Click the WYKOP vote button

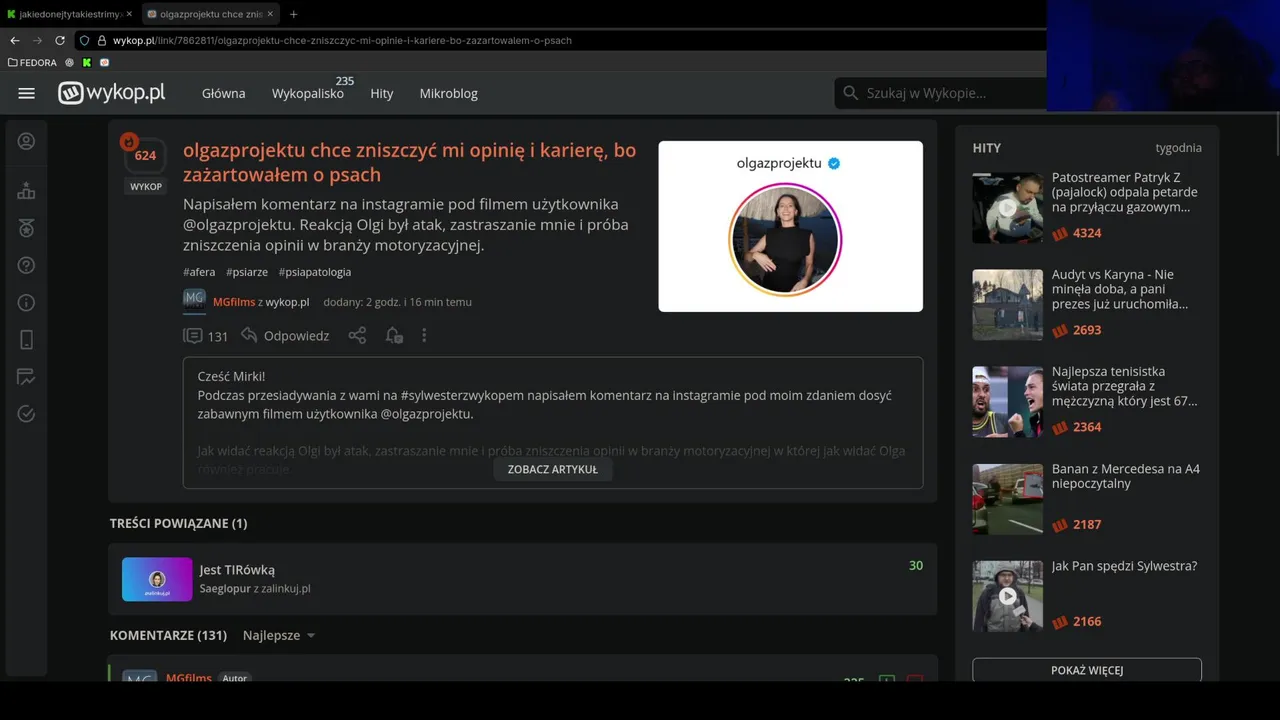click(146, 186)
